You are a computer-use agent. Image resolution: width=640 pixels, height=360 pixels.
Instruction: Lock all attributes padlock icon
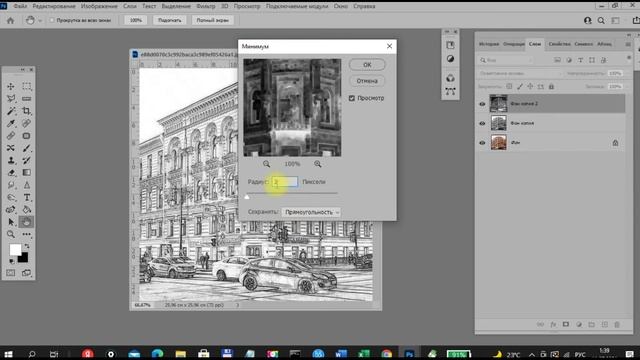551,87
